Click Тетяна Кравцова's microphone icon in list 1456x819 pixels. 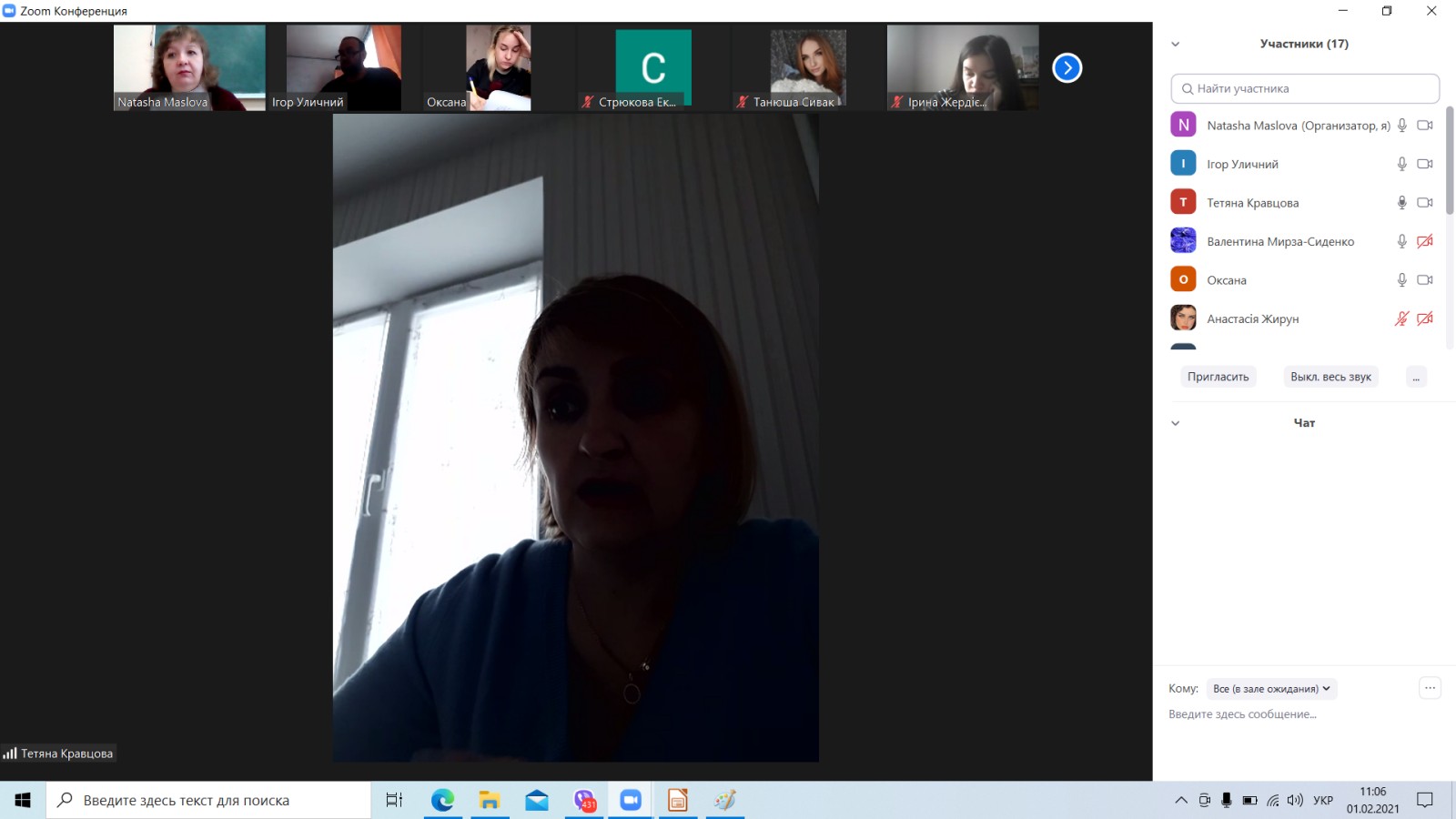[1401, 203]
